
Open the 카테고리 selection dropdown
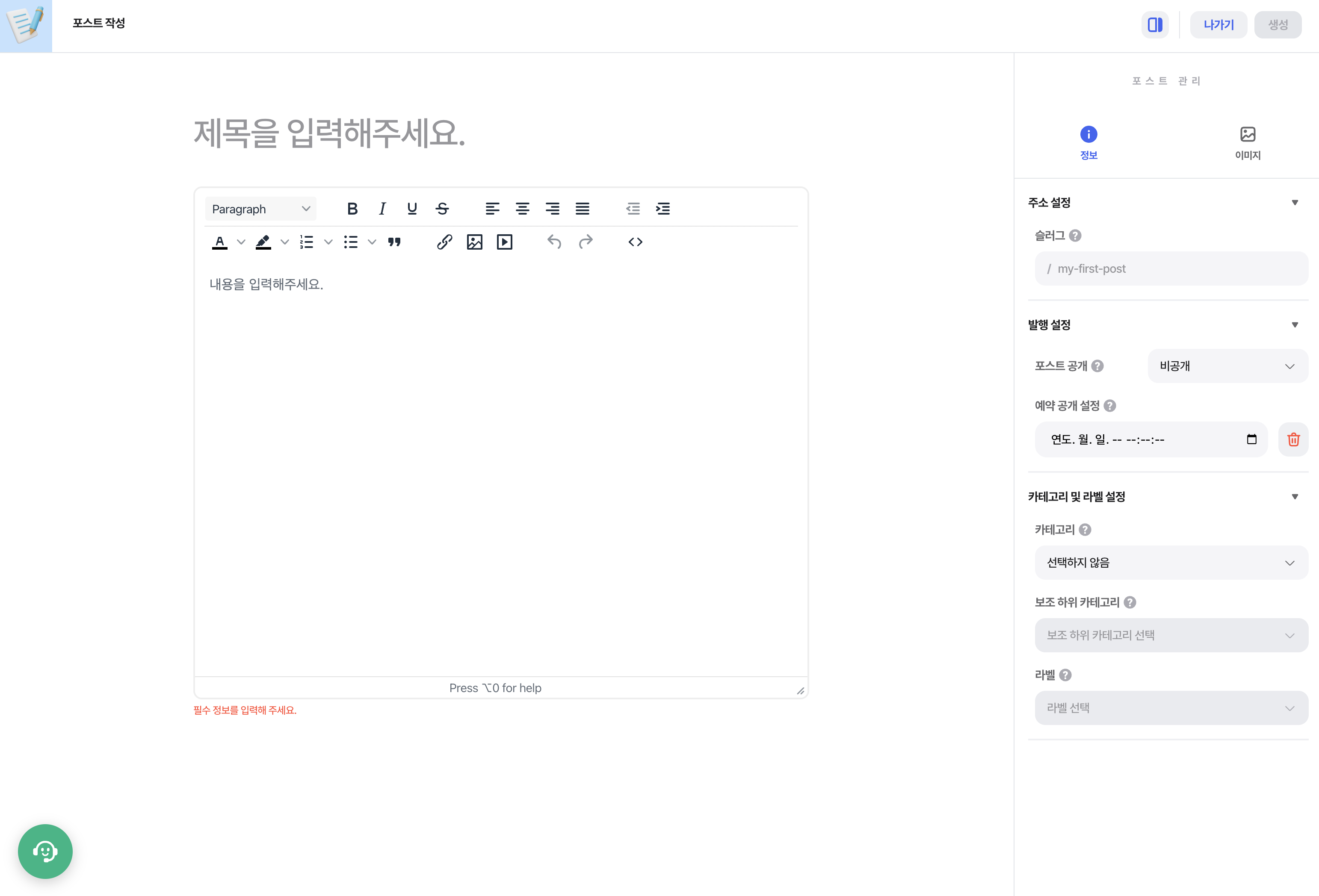(x=1171, y=562)
